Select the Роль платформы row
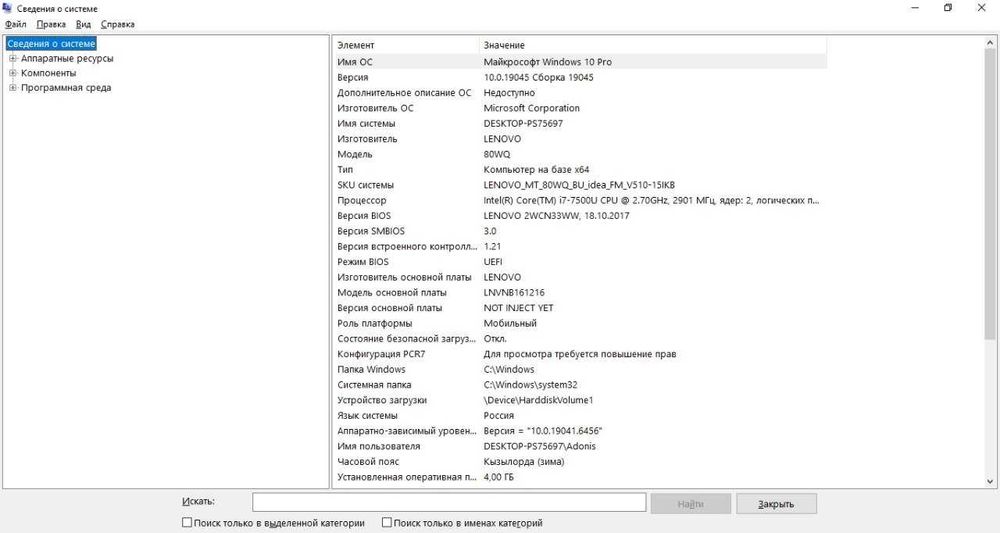This screenshot has width=1000, height=533. [x=580, y=323]
